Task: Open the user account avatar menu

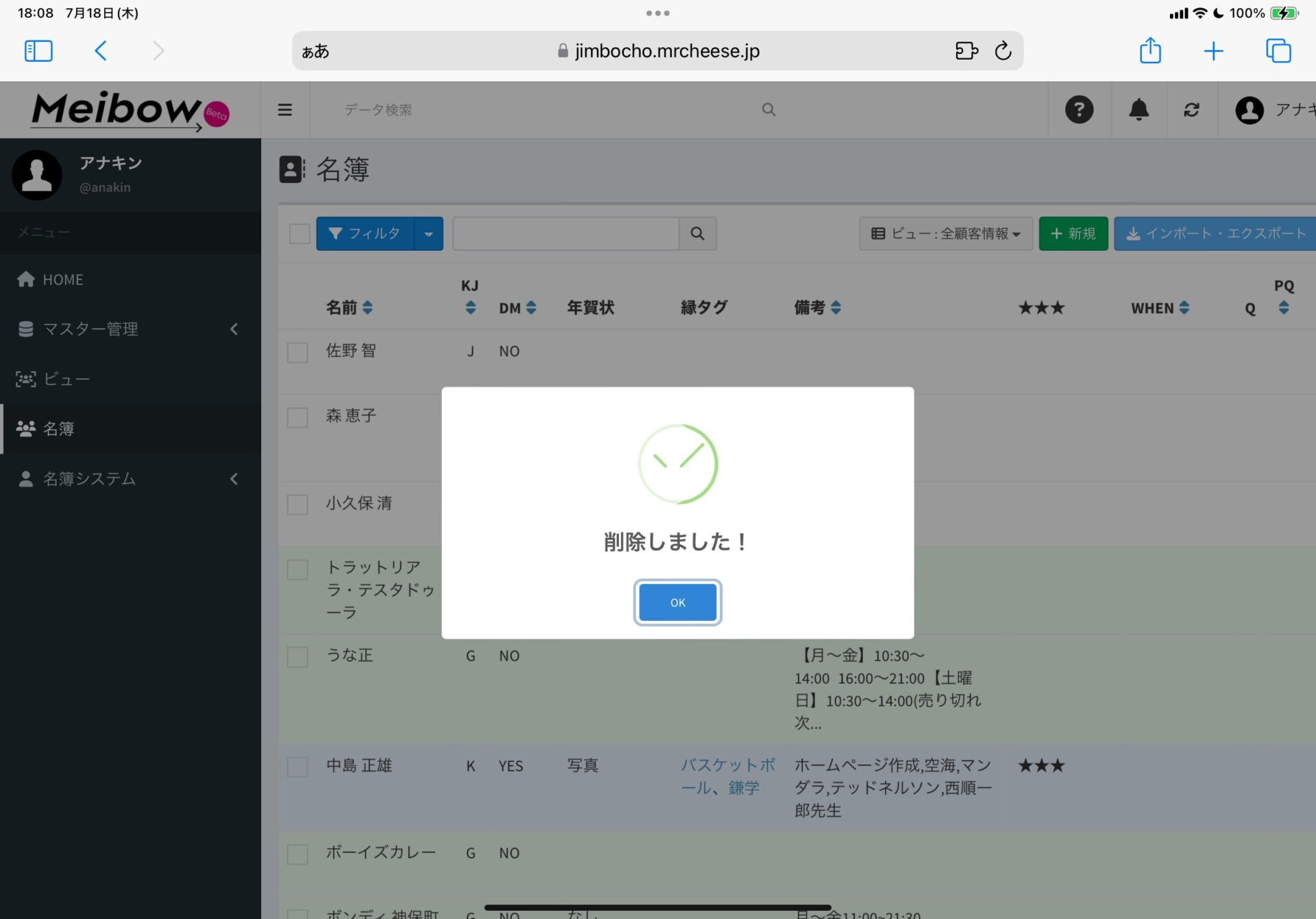Action: point(1249,110)
